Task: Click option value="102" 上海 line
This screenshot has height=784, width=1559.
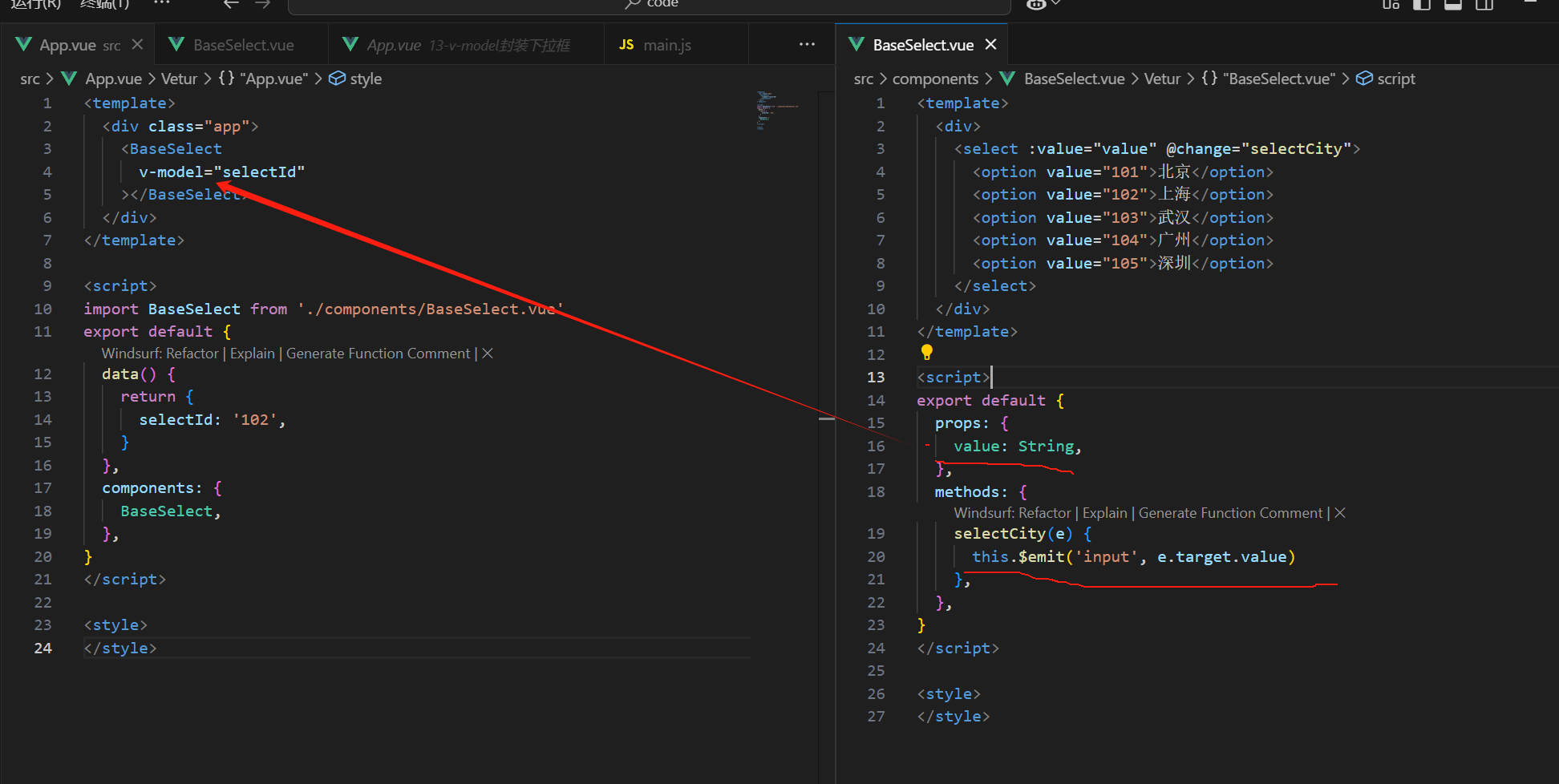Action: [x=1123, y=194]
